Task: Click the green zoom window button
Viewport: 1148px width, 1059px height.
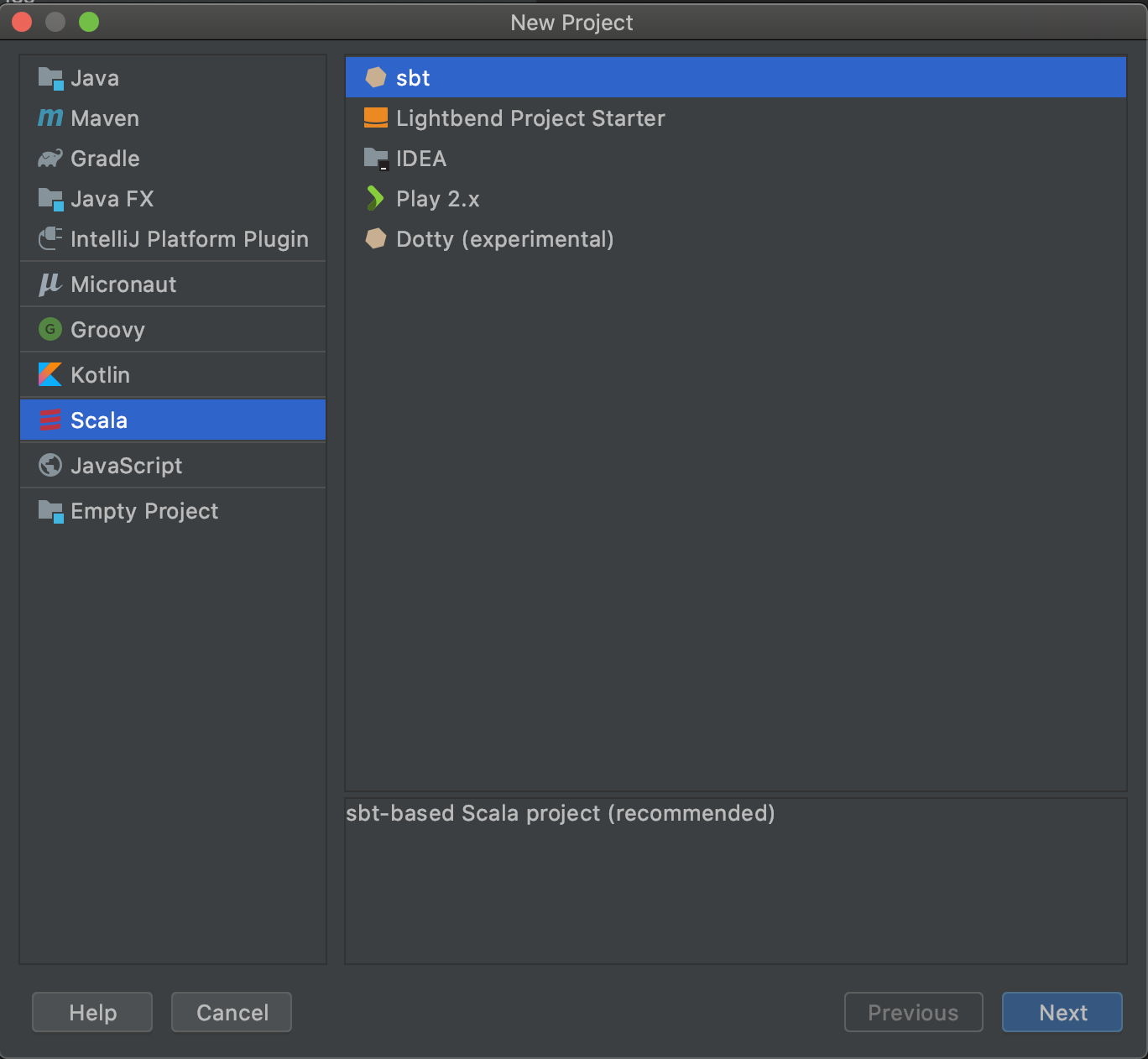Action: (x=89, y=22)
